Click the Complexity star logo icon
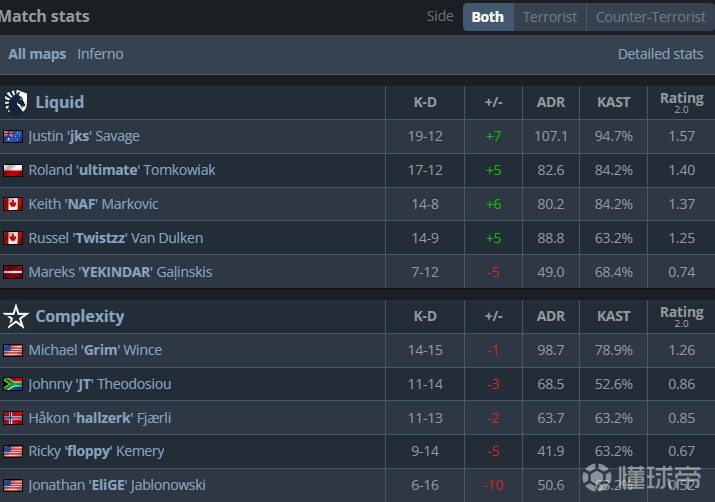Screen dimensions: 715x502 pos(15,317)
